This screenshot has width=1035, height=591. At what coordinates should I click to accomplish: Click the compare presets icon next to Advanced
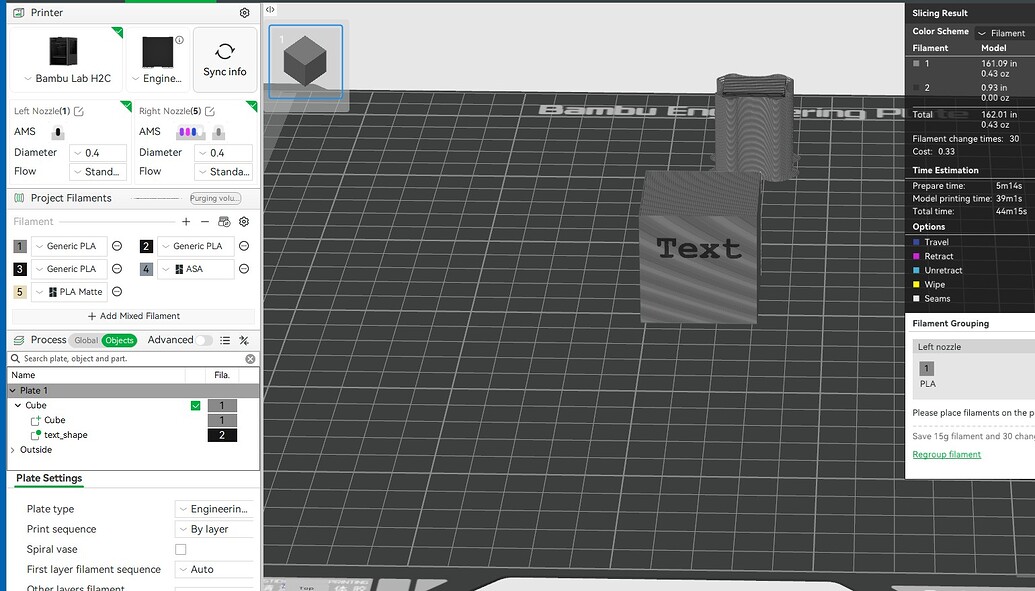pos(244,340)
